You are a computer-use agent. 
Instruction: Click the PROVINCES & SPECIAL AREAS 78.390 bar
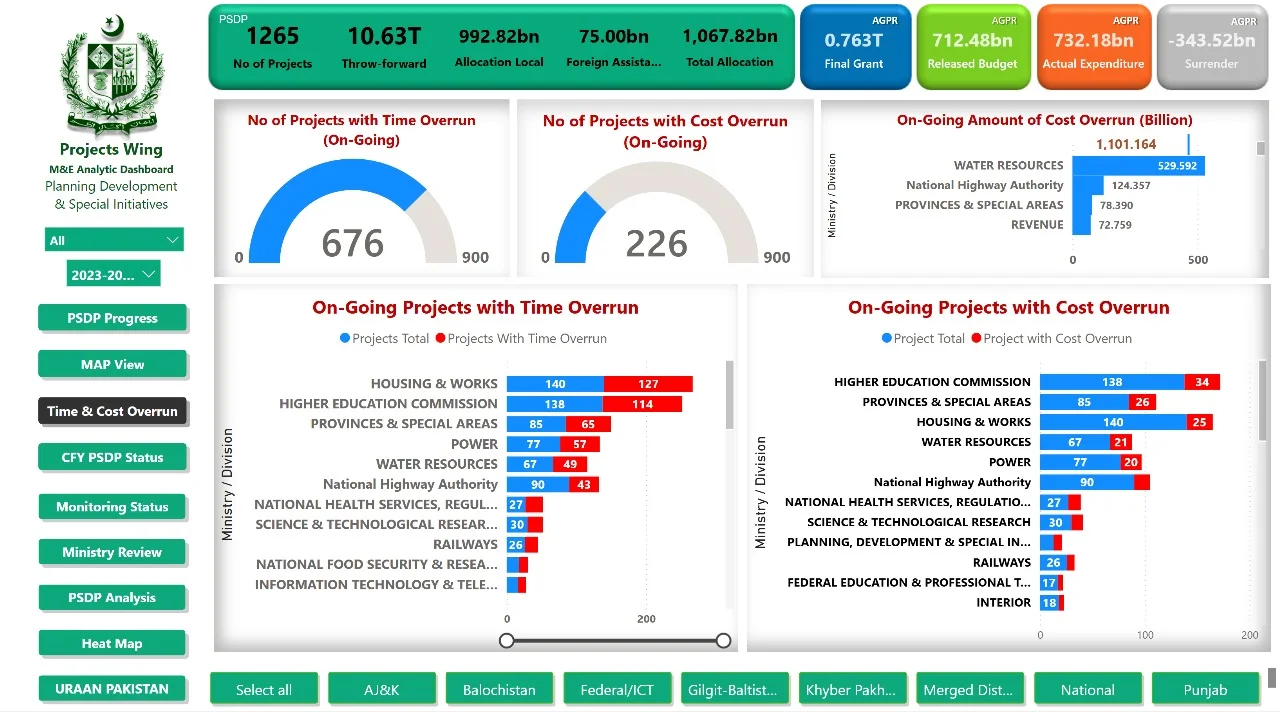[x=1083, y=205]
